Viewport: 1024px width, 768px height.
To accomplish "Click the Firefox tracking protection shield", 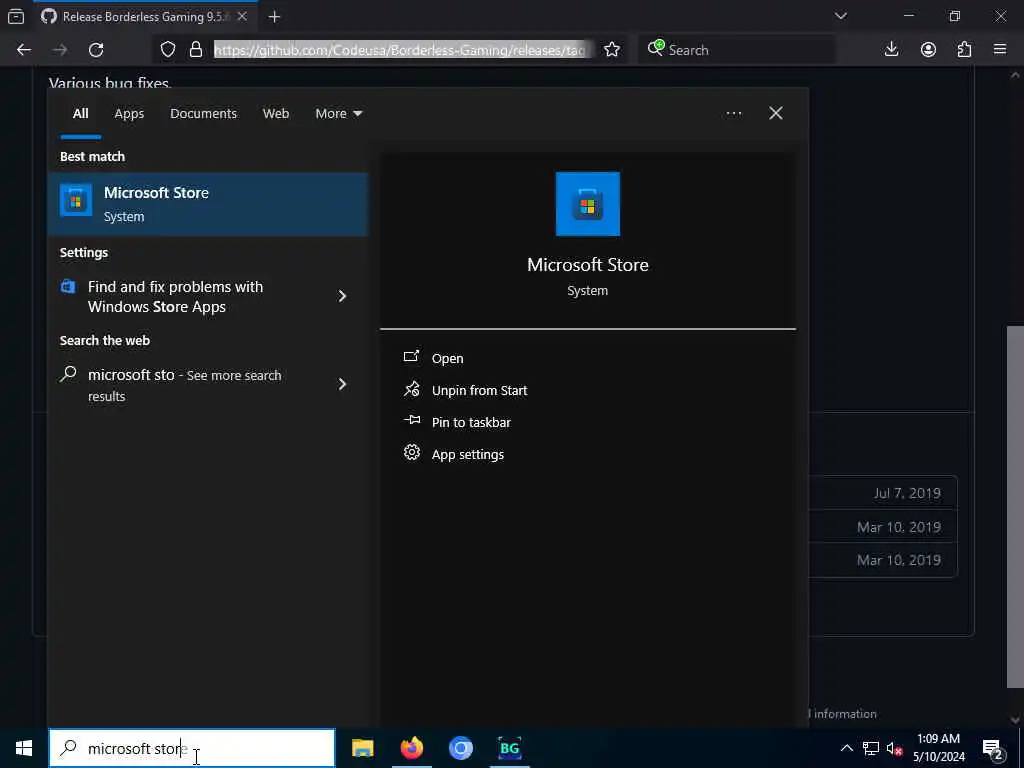I will [x=168, y=50].
